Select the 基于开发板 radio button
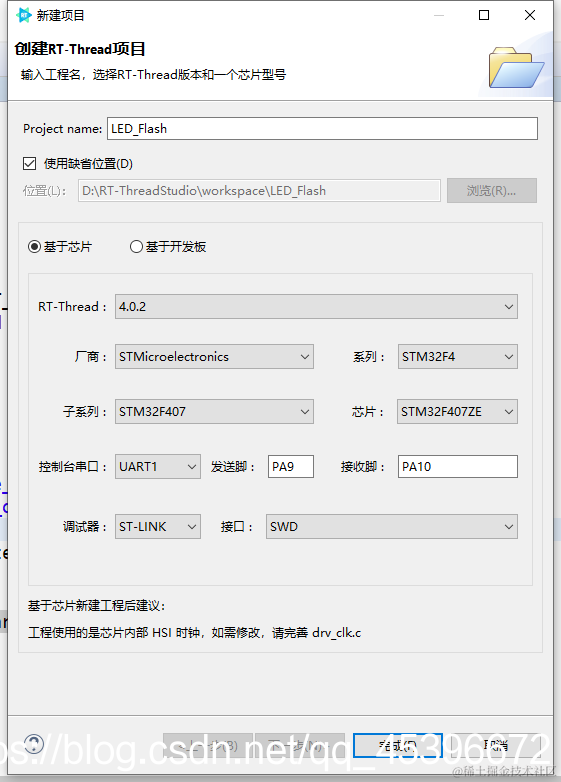This screenshot has width=561, height=782. pyautogui.click(x=136, y=247)
